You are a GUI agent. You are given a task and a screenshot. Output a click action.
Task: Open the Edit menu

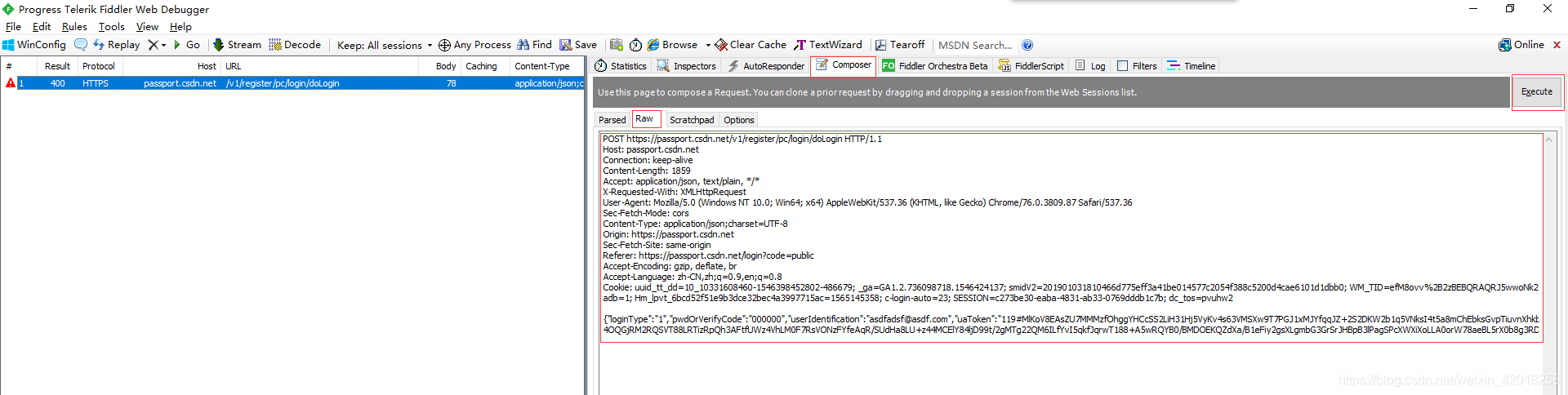tap(42, 27)
